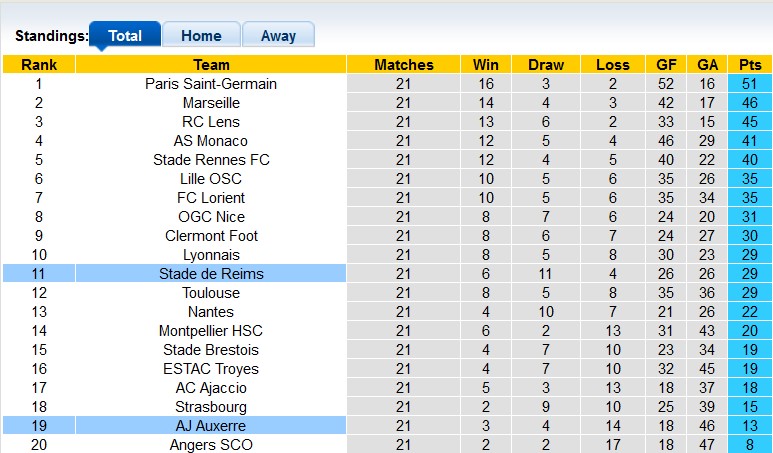Select highlighted Stade de Reims row
The height and width of the screenshot is (453, 773).
[x=211, y=274]
